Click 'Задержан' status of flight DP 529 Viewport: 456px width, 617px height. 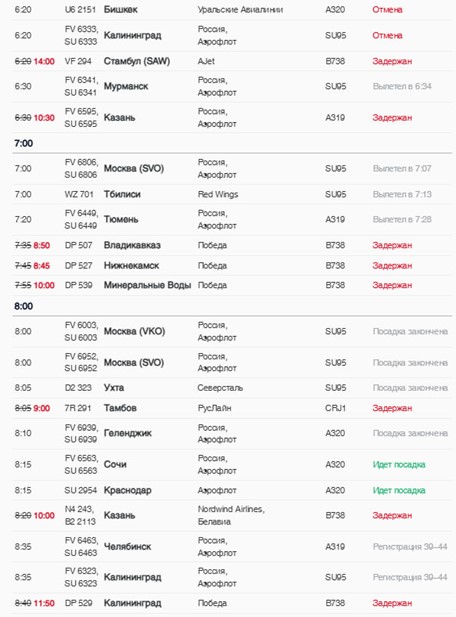click(x=392, y=603)
